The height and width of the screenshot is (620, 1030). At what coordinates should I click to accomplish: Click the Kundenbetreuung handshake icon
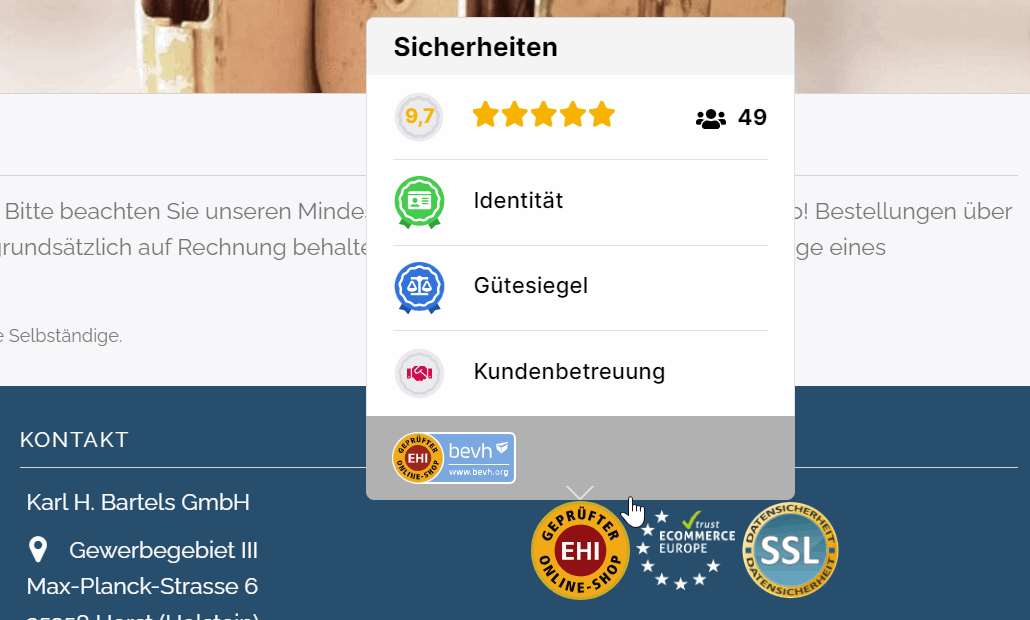point(419,373)
